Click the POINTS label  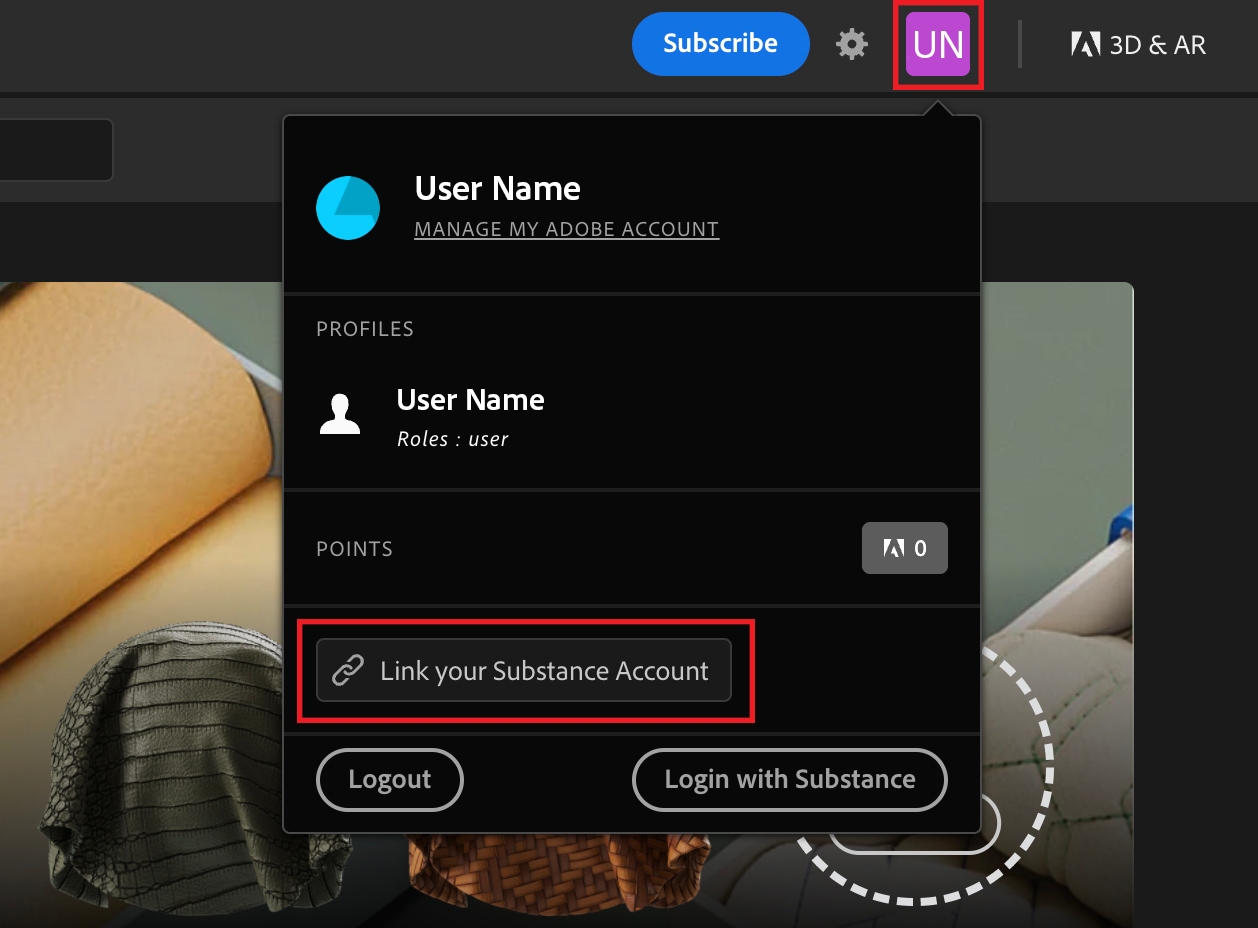coord(355,549)
